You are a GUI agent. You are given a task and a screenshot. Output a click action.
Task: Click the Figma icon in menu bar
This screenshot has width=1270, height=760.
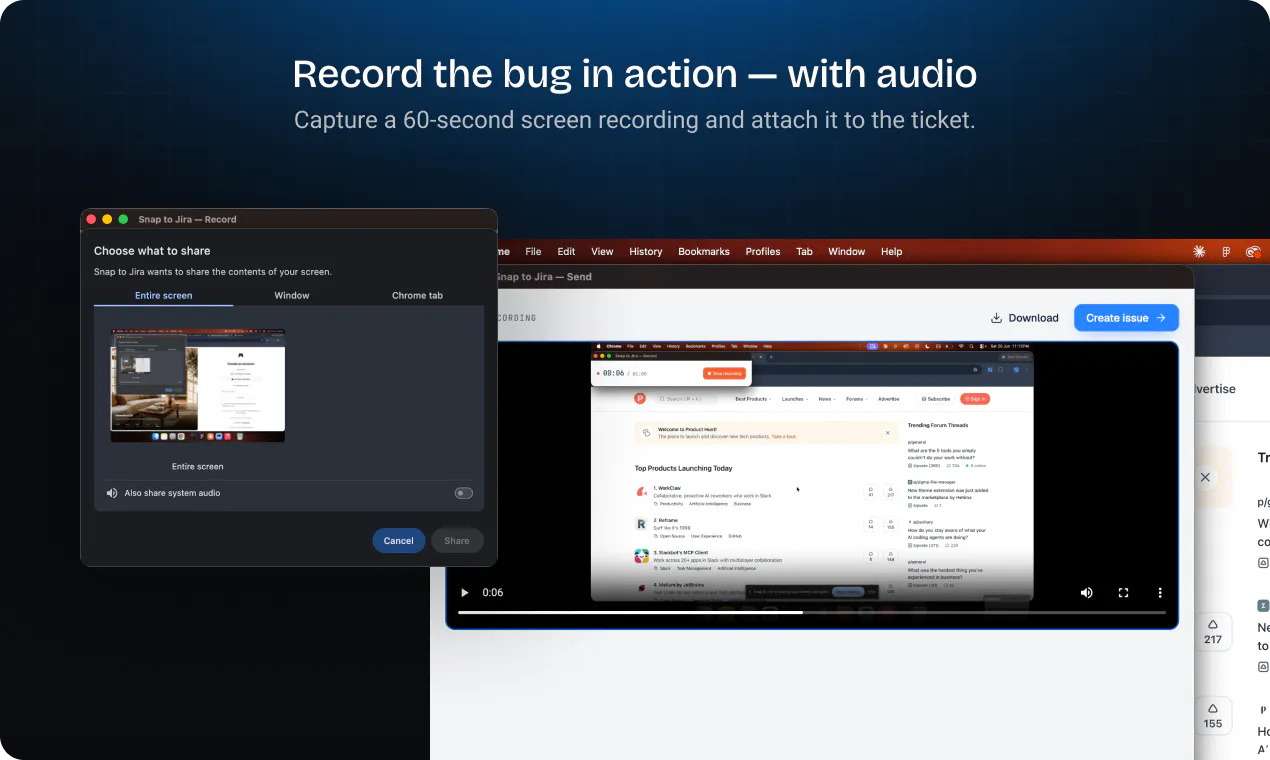click(x=1226, y=252)
